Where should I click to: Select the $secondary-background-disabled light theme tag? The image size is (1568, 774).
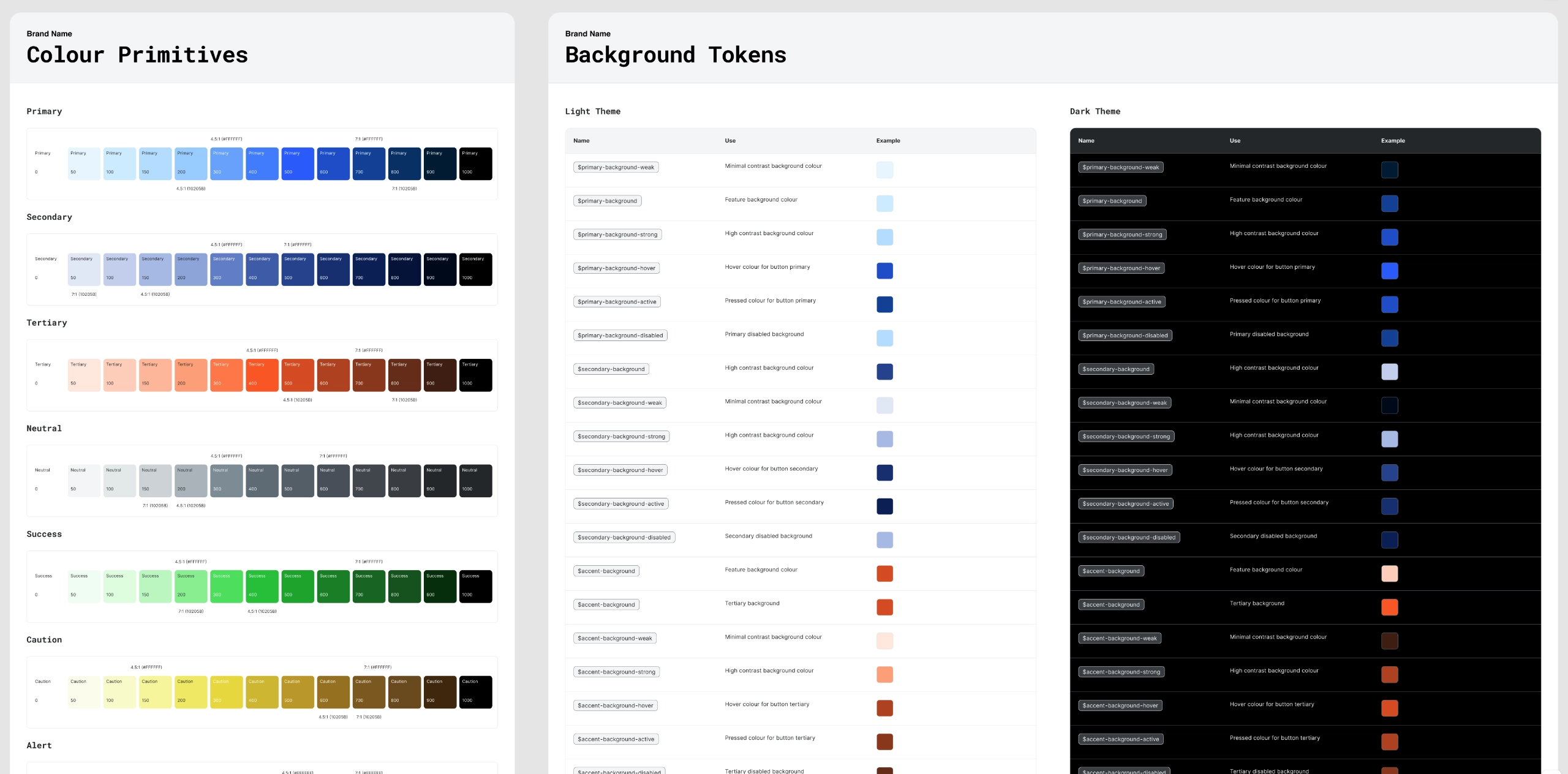pos(624,538)
